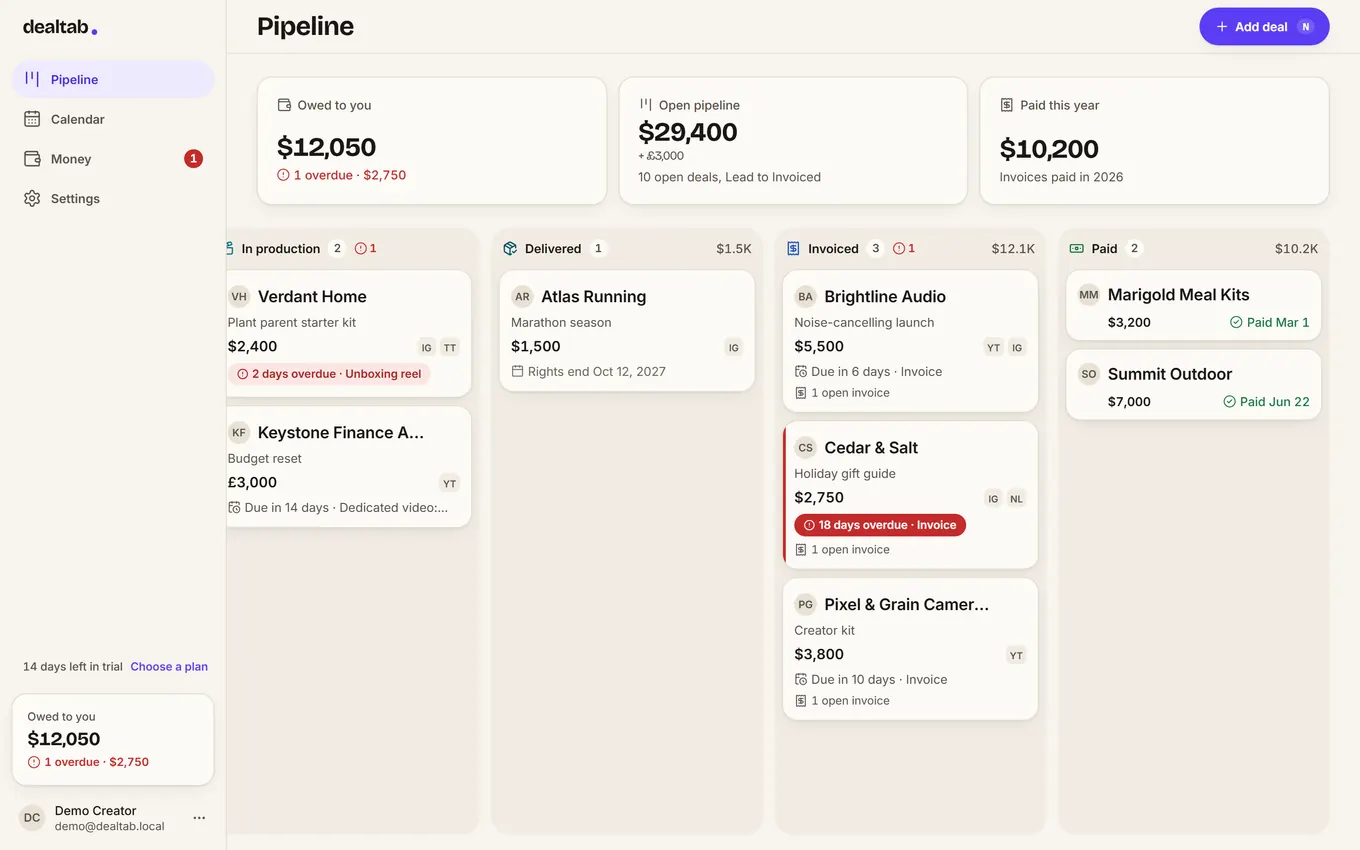Click the Calendar icon in sidebar
Viewport: 1360px width, 850px height.
(x=32, y=119)
